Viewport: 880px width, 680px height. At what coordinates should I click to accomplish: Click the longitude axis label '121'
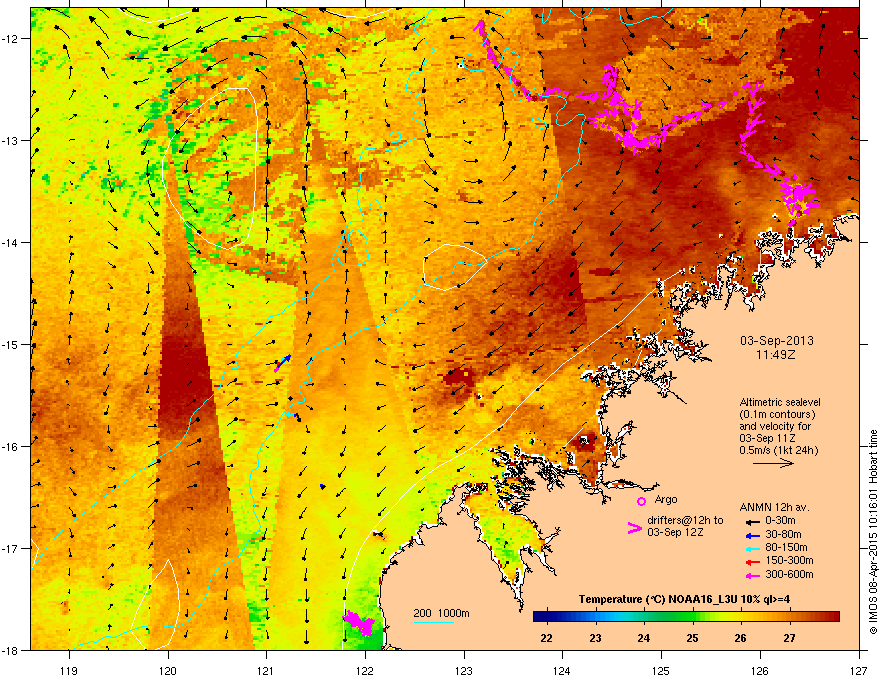(267, 671)
